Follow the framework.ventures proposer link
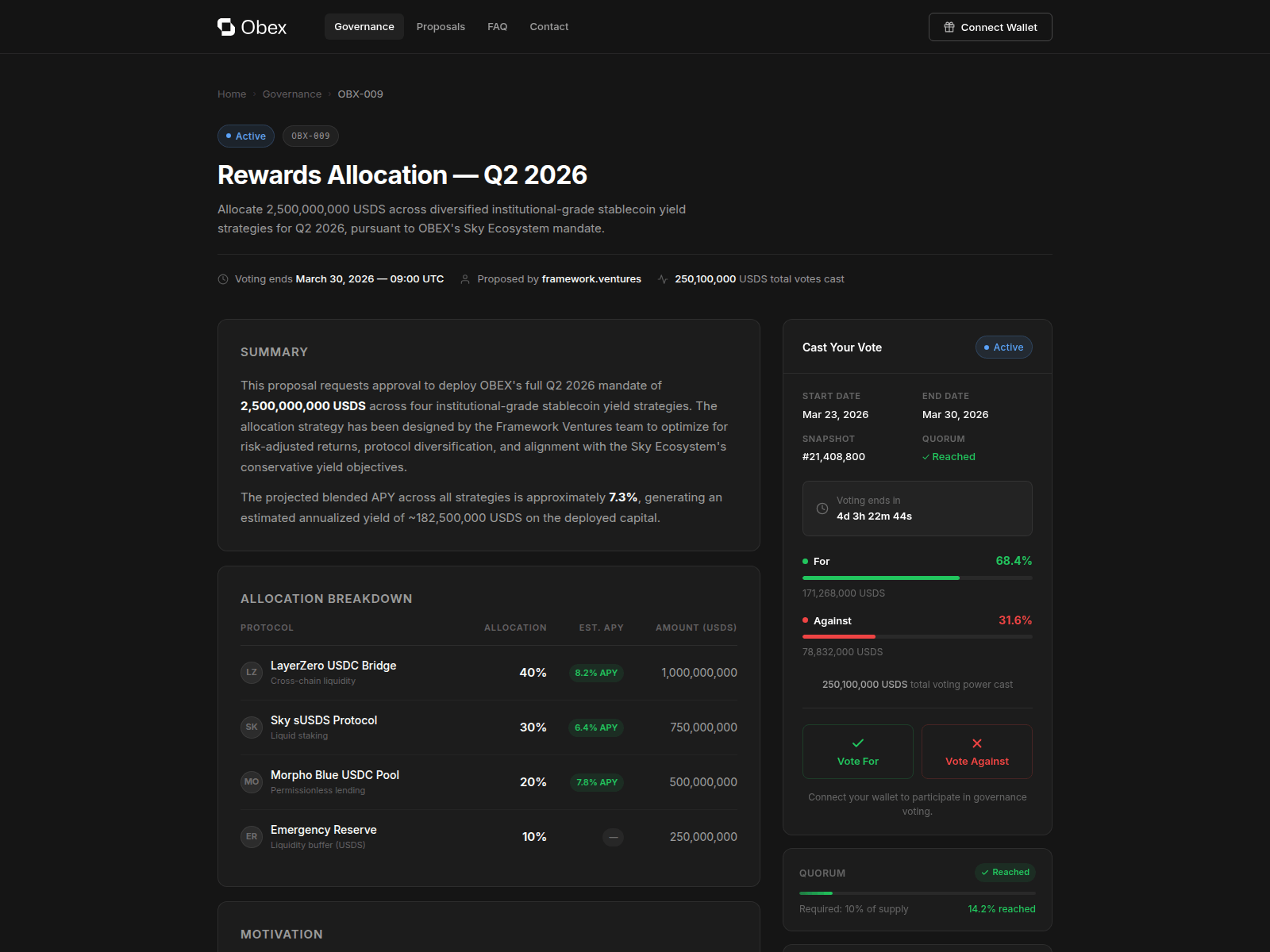The width and height of the screenshot is (1270, 952). (591, 278)
